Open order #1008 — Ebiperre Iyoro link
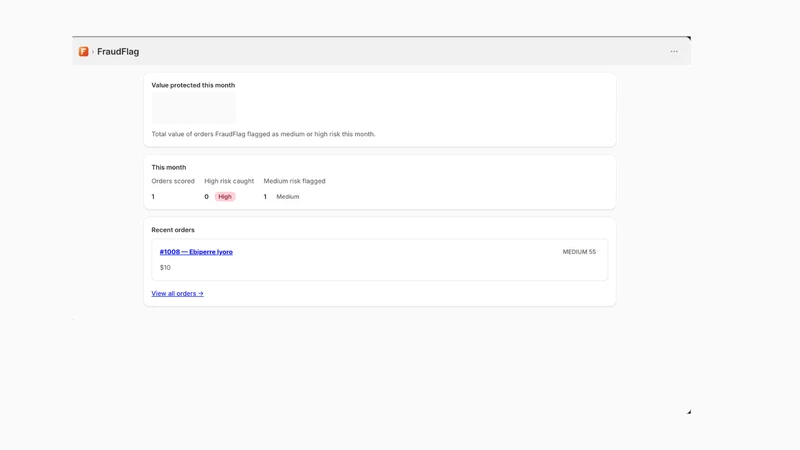800x450 pixels. pos(196,252)
